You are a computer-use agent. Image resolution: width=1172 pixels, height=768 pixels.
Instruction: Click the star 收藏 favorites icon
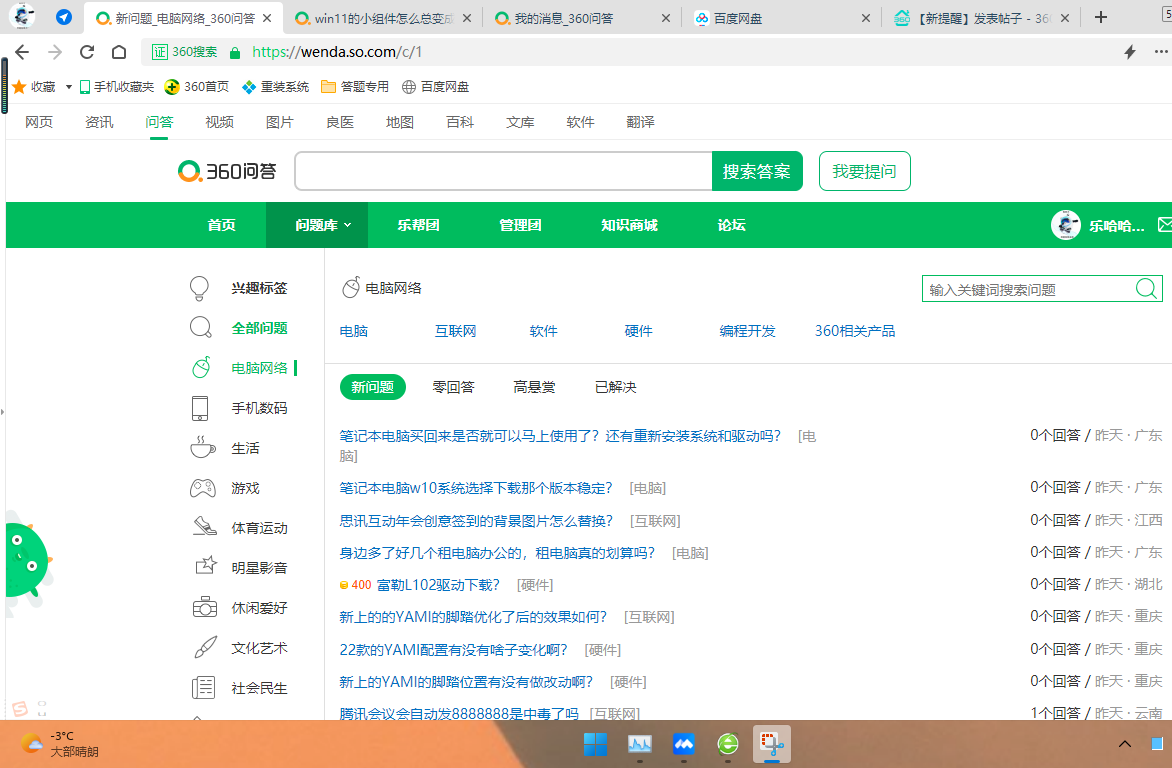(x=19, y=87)
